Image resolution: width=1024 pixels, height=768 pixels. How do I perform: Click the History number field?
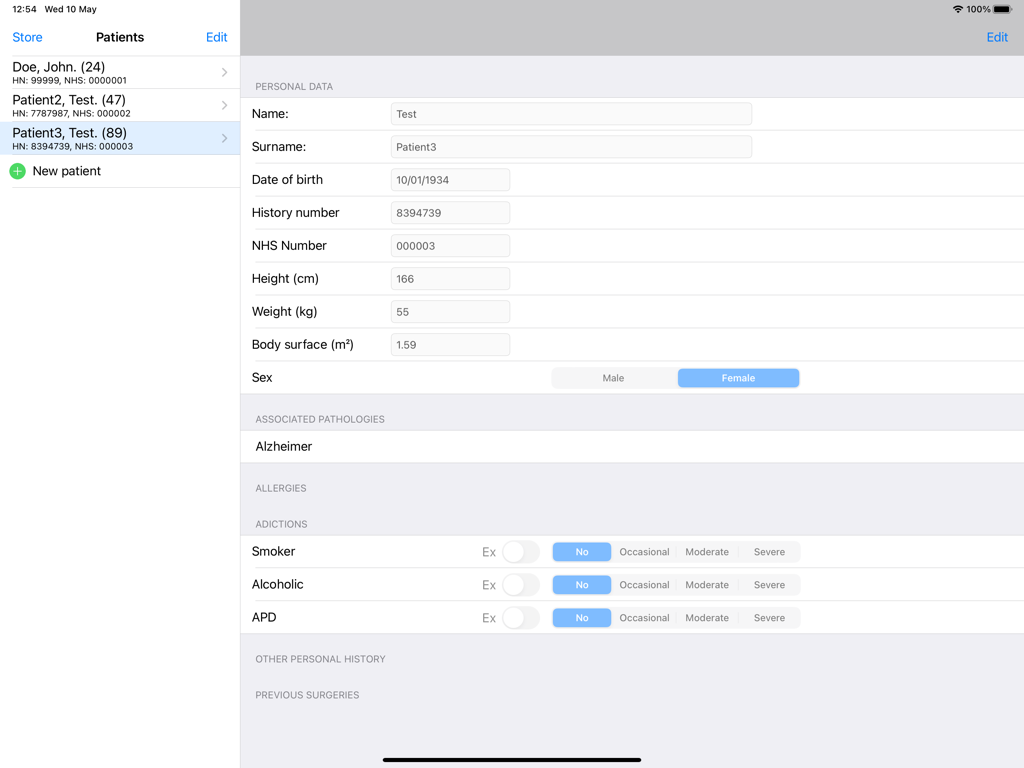click(451, 213)
